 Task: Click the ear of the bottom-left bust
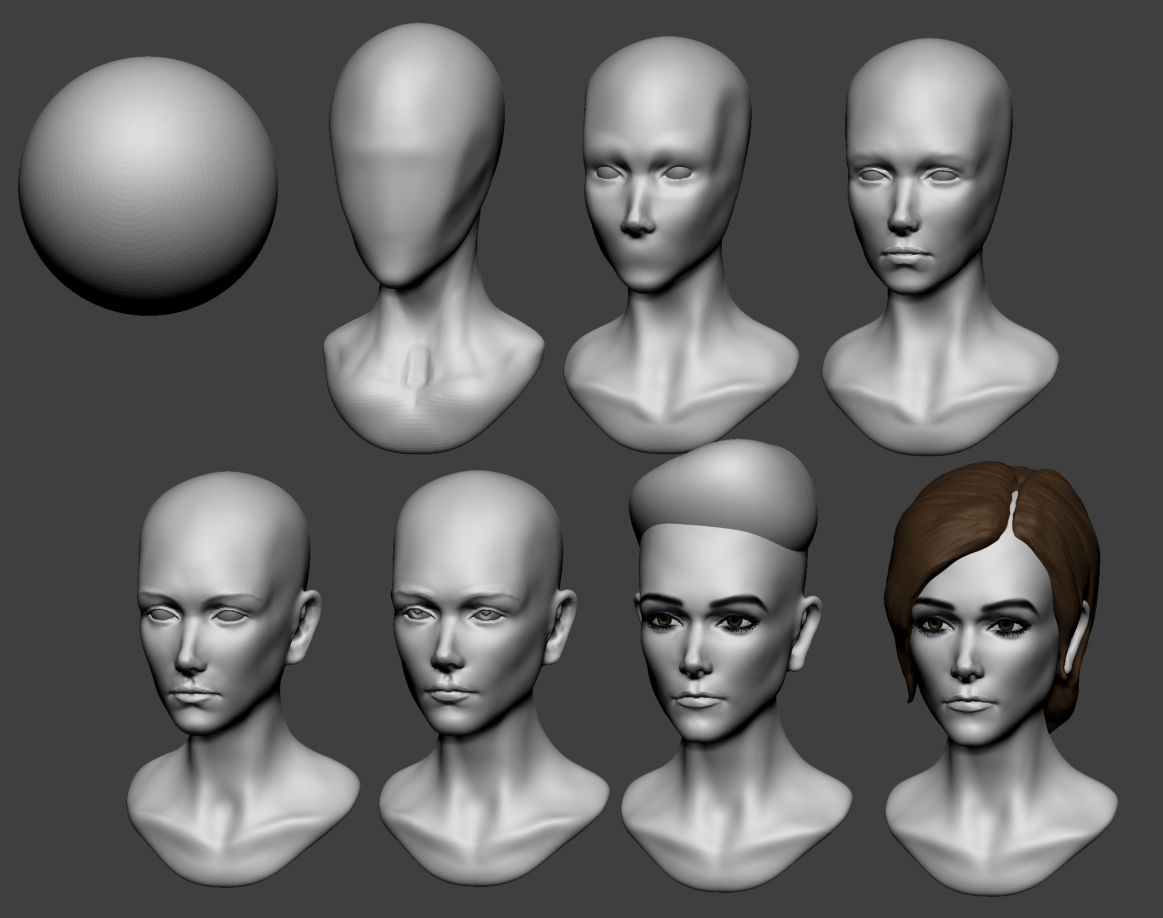(x=304, y=628)
